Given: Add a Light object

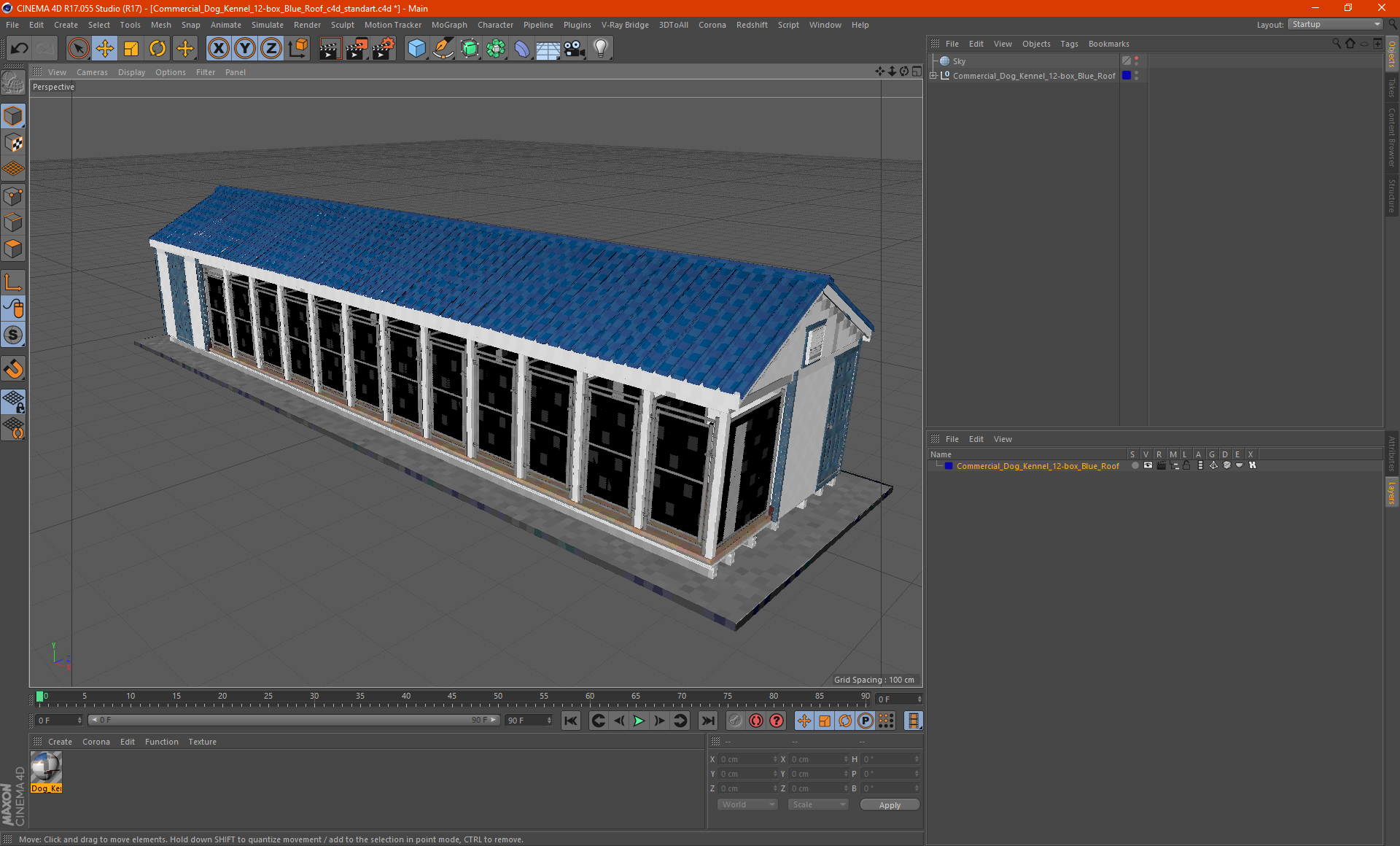Looking at the screenshot, I should pyautogui.click(x=601, y=49).
